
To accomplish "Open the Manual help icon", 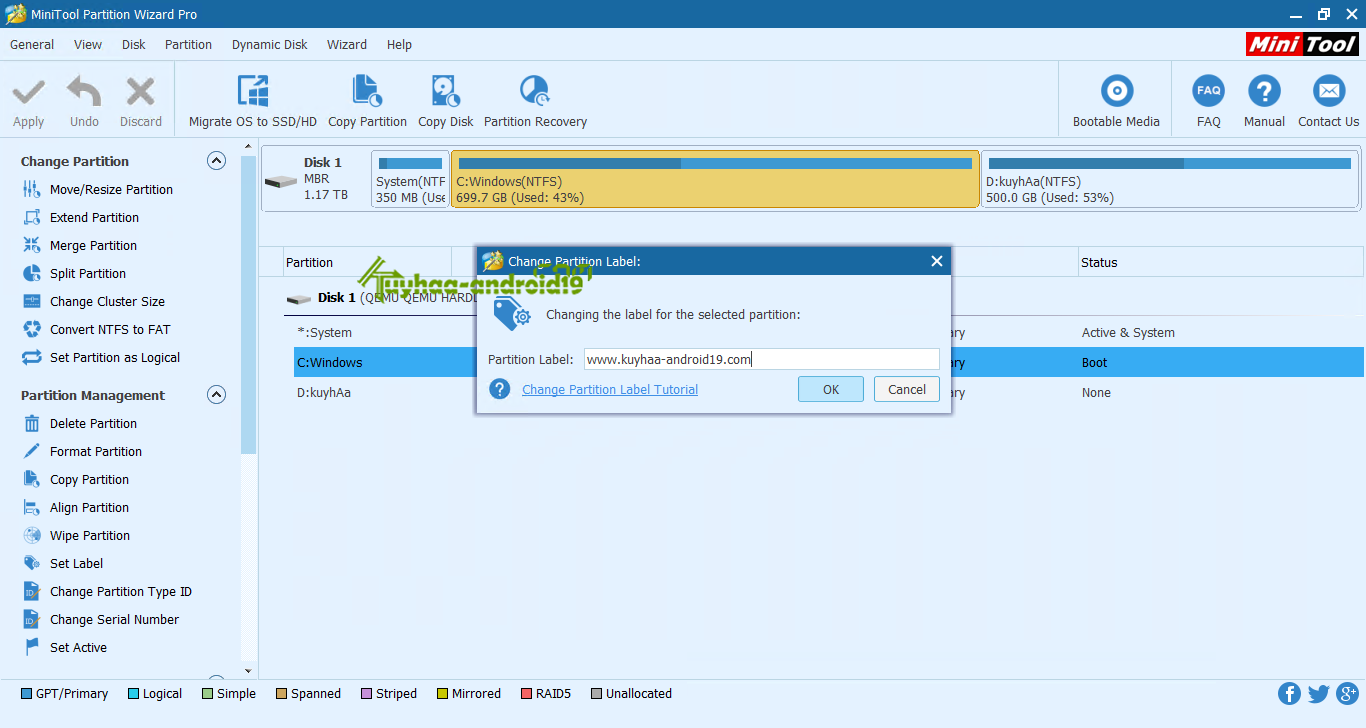I will point(1264,91).
